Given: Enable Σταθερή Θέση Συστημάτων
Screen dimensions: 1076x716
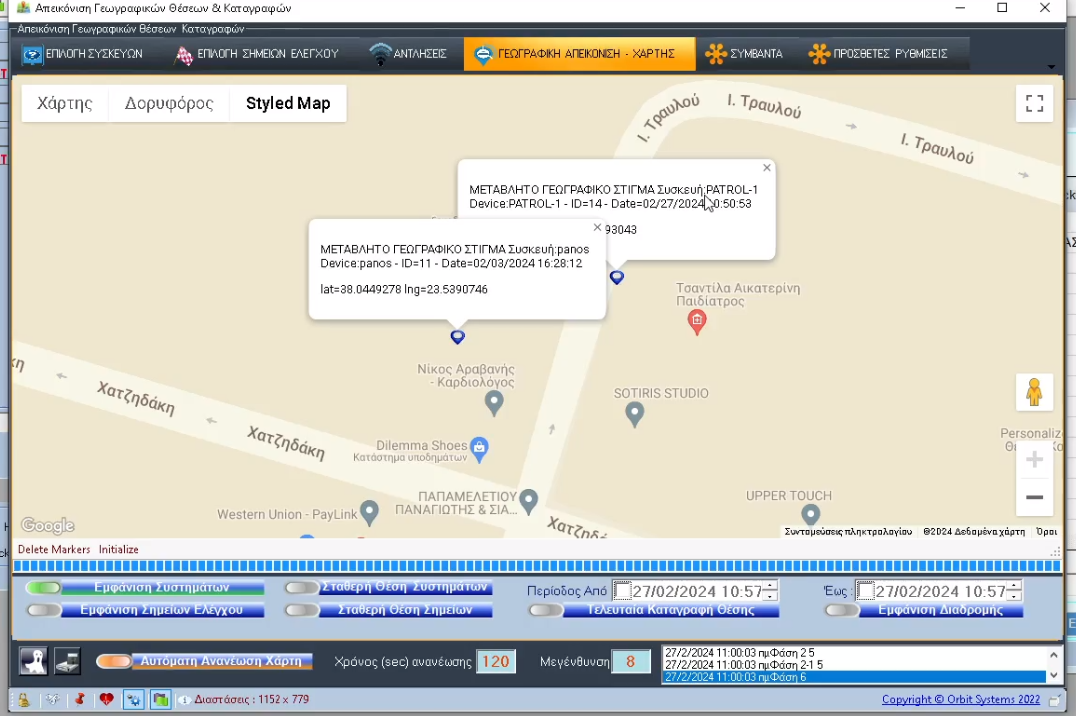Looking at the screenshot, I should pos(301,588).
